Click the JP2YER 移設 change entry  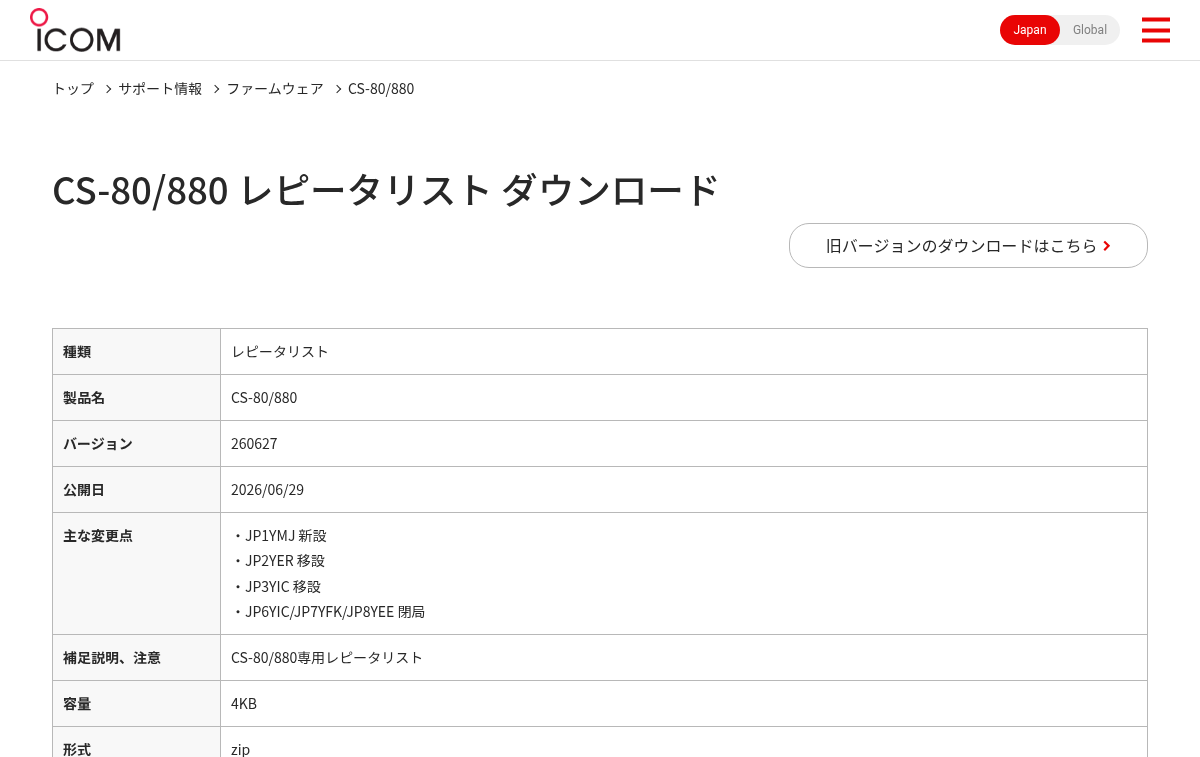278,561
